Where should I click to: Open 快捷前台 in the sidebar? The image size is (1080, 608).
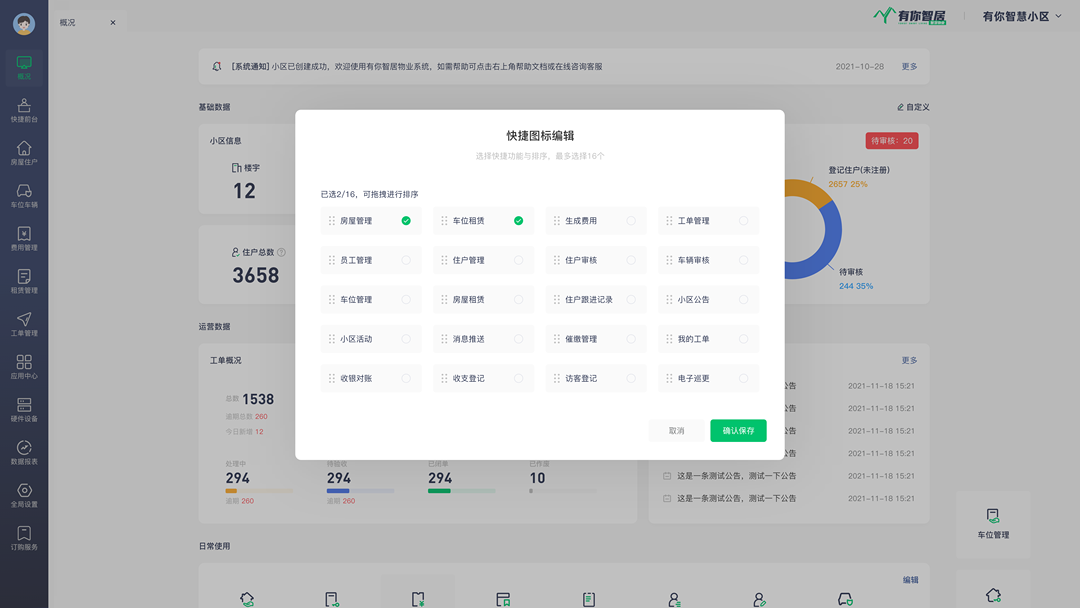click(24, 110)
